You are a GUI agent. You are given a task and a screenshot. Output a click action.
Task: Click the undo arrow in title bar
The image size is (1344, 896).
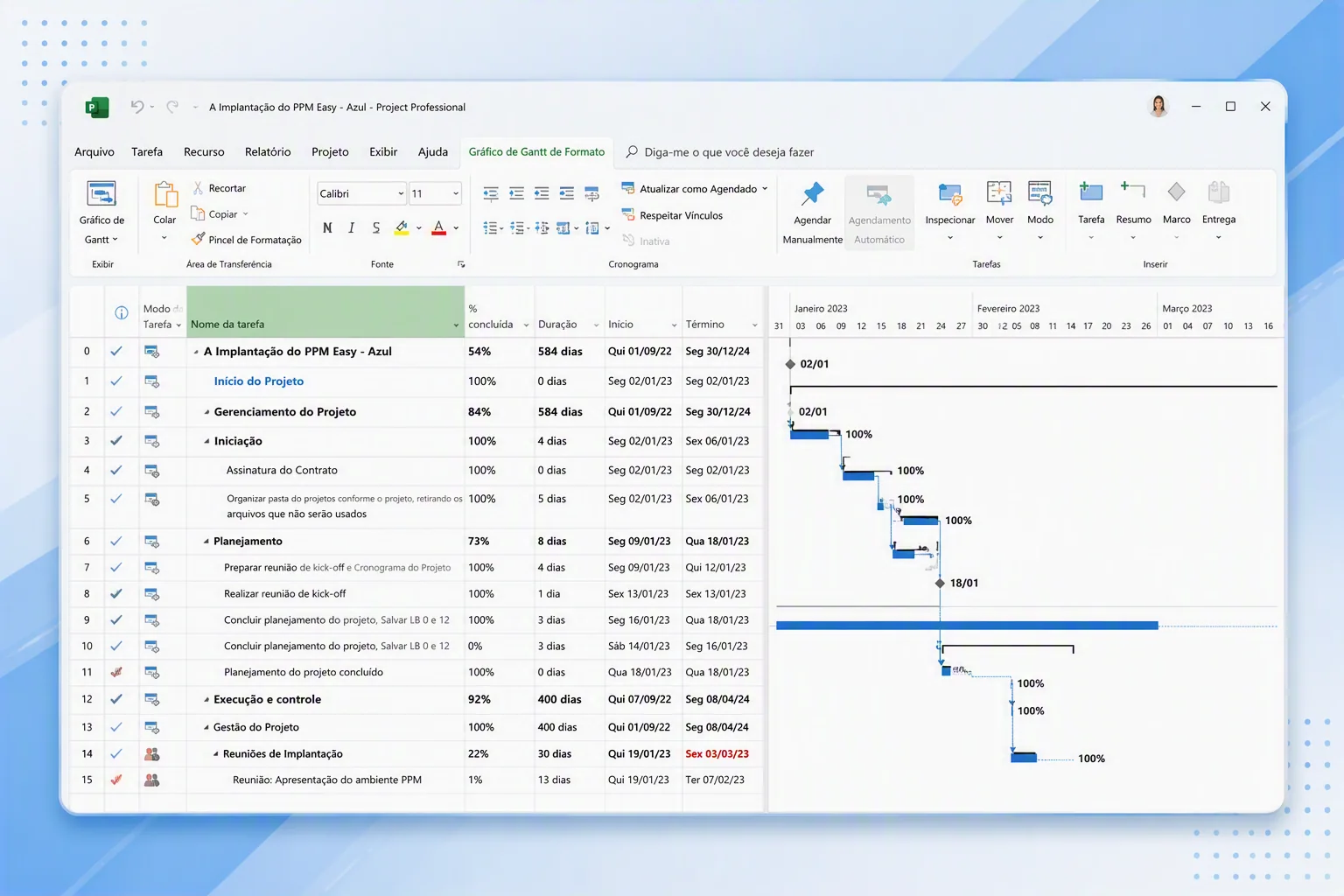coord(137,107)
